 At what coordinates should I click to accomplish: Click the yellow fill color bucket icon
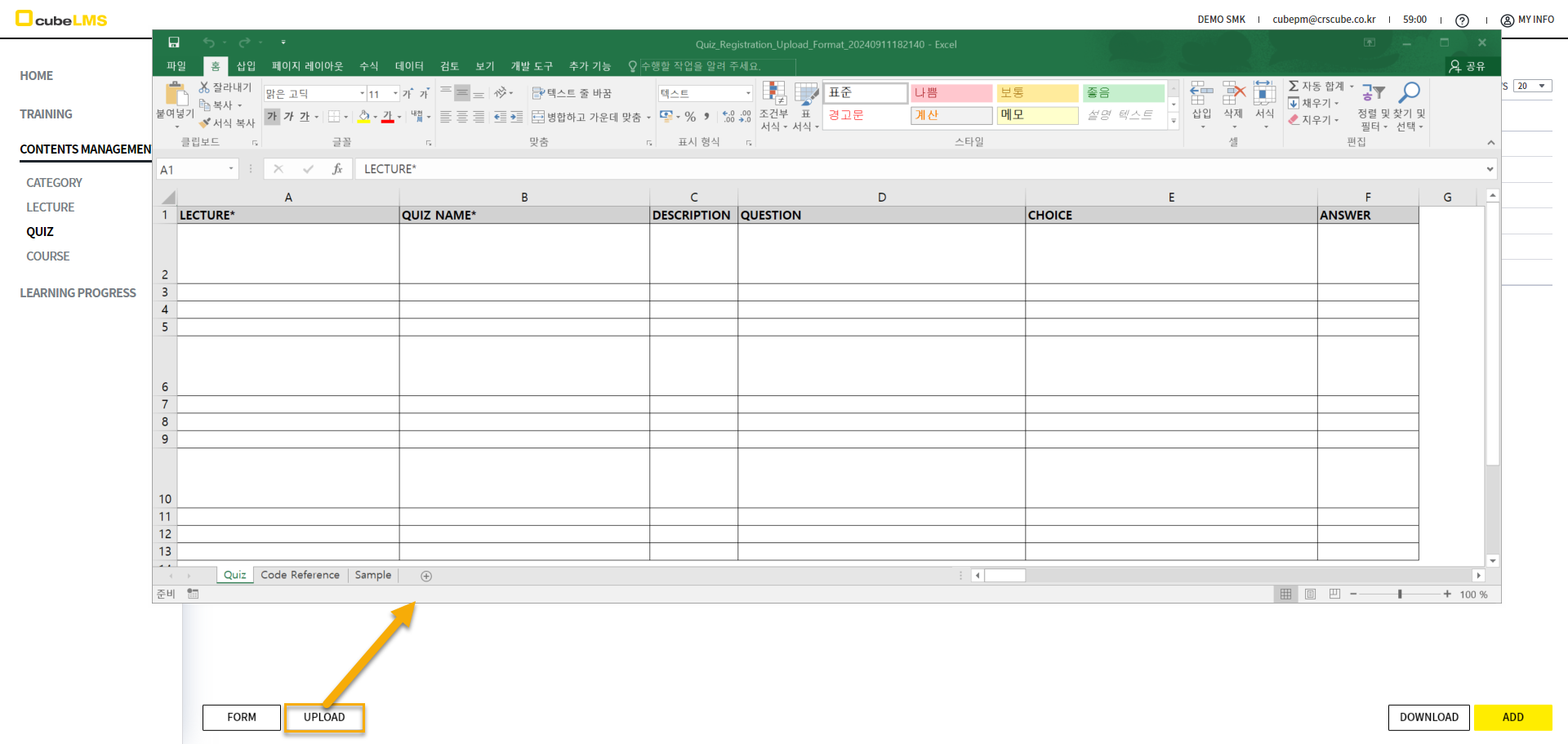[x=364, y=117]
